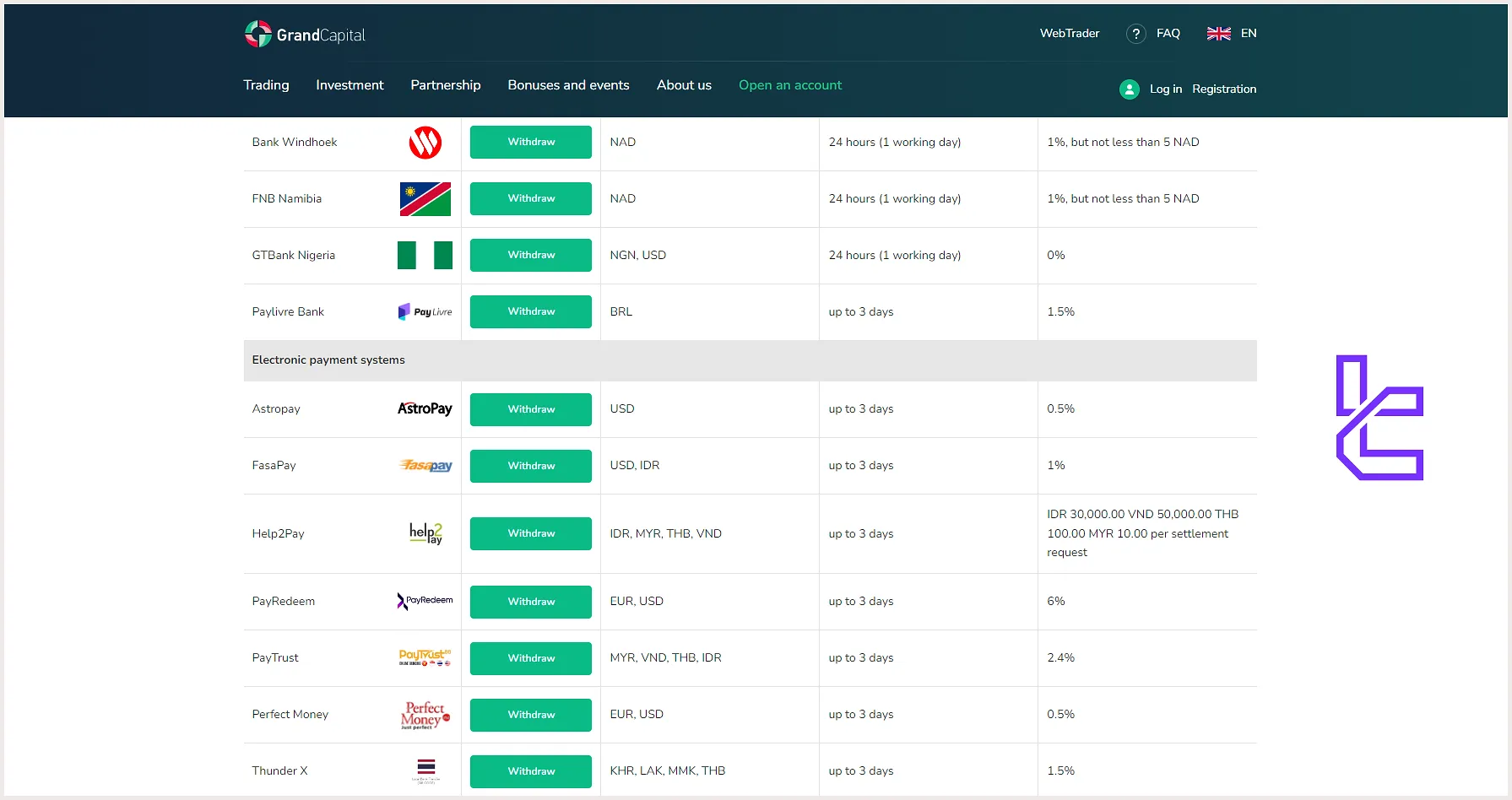Withdraw via PayRedeem
This screenshot has width=1512, height=800.
[531, 602]
